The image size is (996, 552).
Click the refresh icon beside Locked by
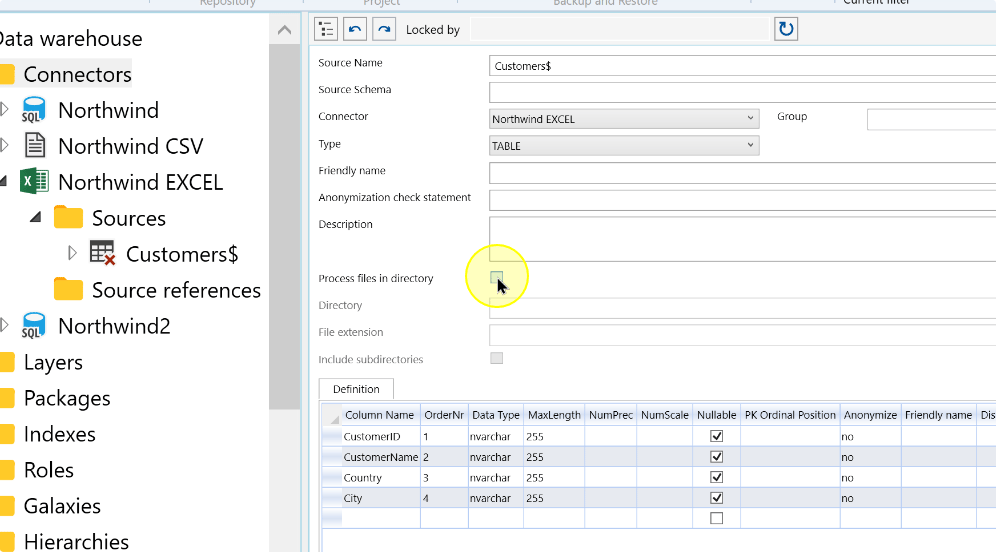pyautogui.click(x=786, y=29)
